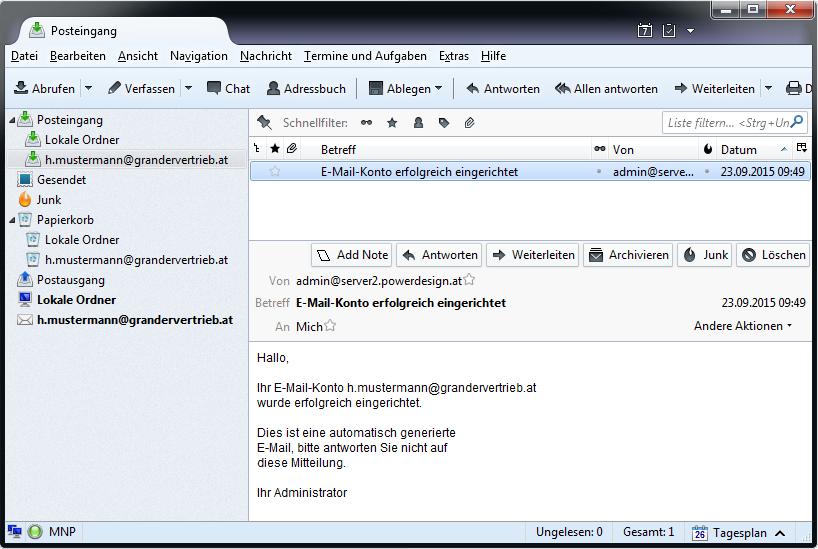The image size is (818, 549).
Task: Filter messages by attachment paperclip icon
Action: pos(469,123)
